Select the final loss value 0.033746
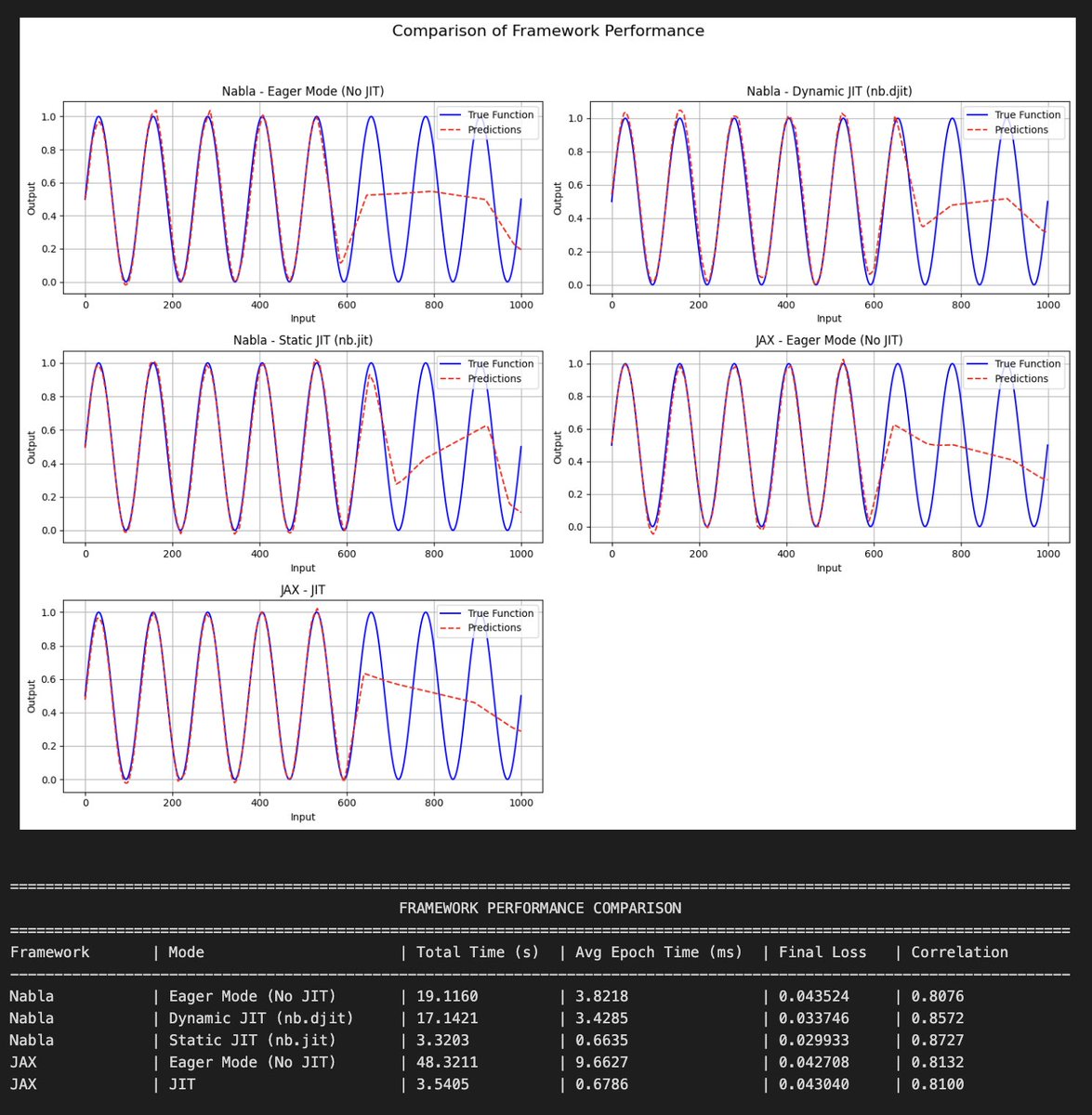This screenshot has width=1092, height=1115. 814,1018
